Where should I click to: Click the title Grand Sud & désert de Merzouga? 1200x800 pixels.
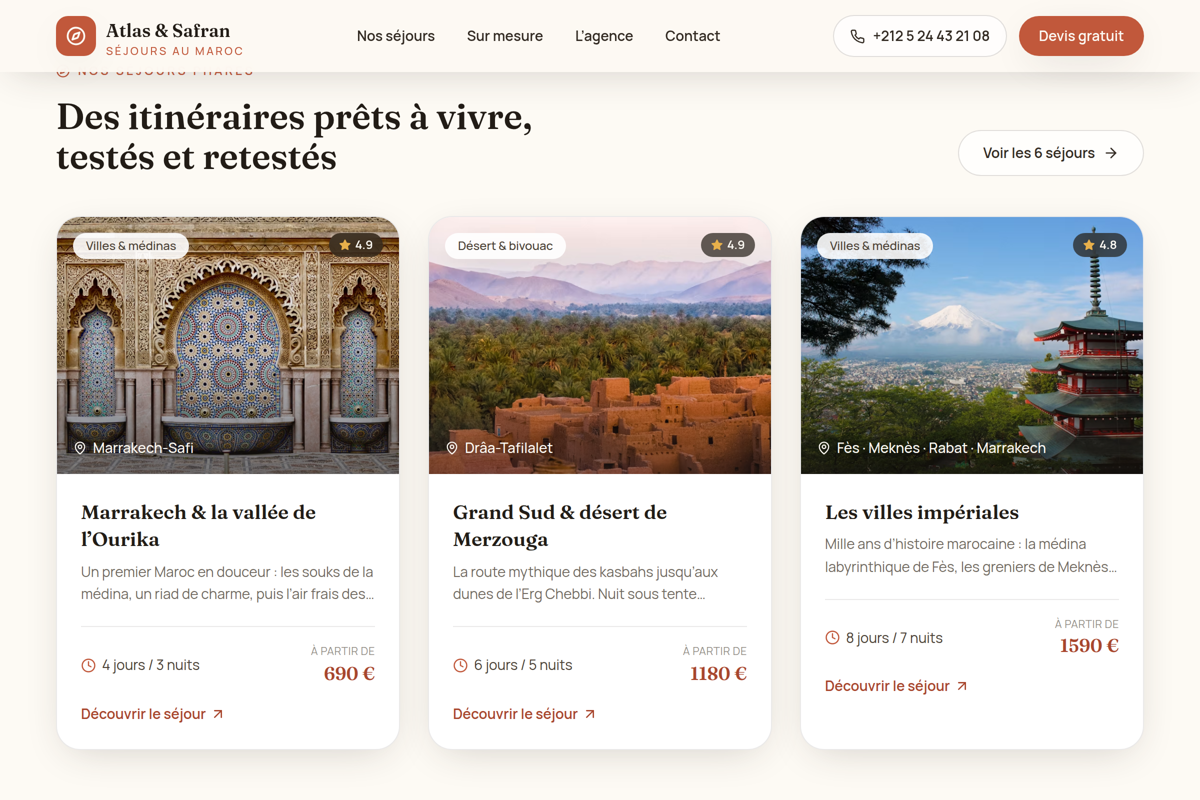tap(560, 525)
